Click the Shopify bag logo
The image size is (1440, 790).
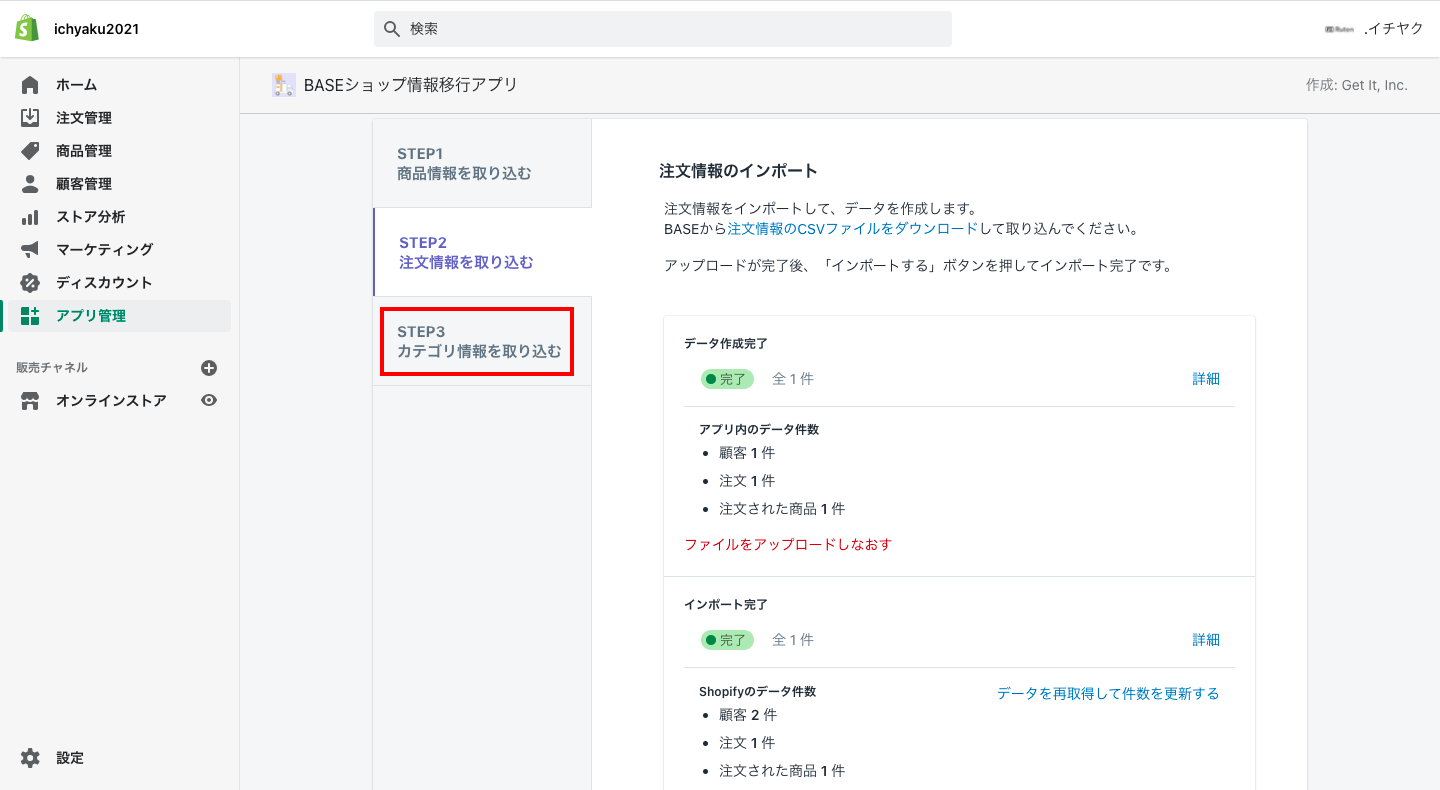pos(27,28)
